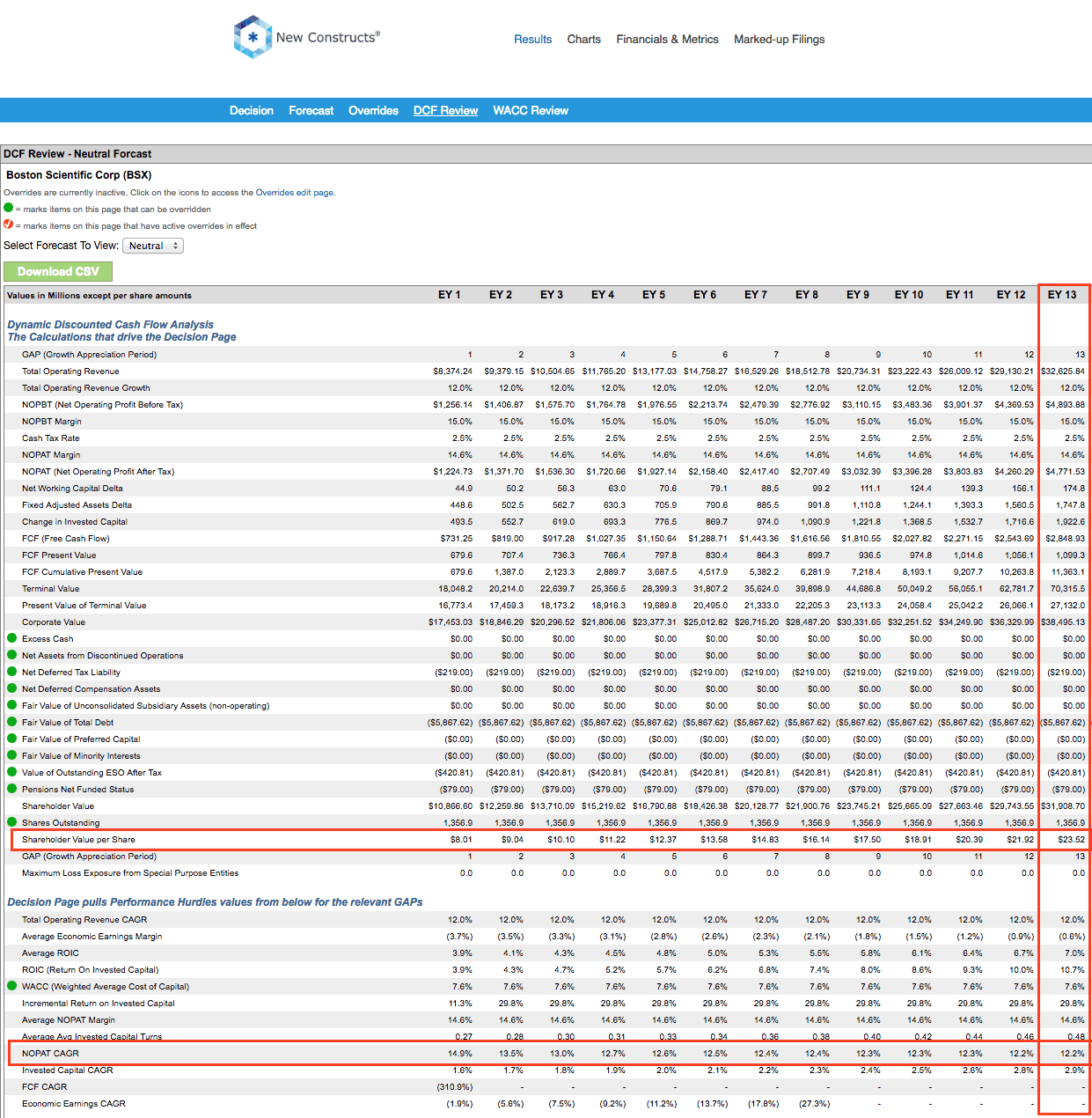Open Marked-up Filings menu

(x=780, y=39)
